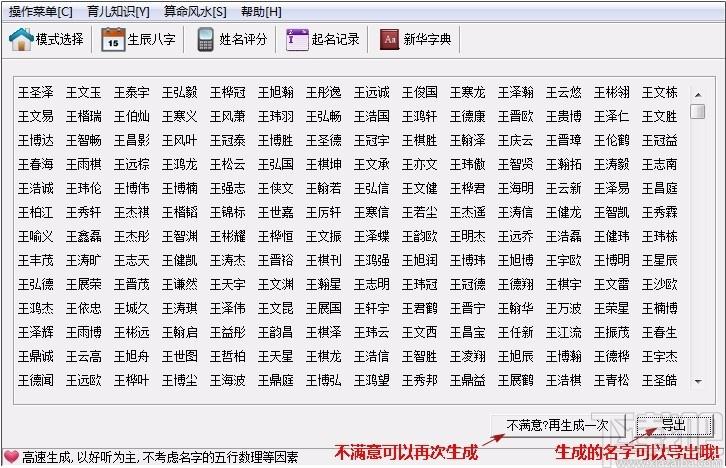Open 新华字典 dictionary icon
726x468 pixels.
pyautogui.click(x=389, y=39)
